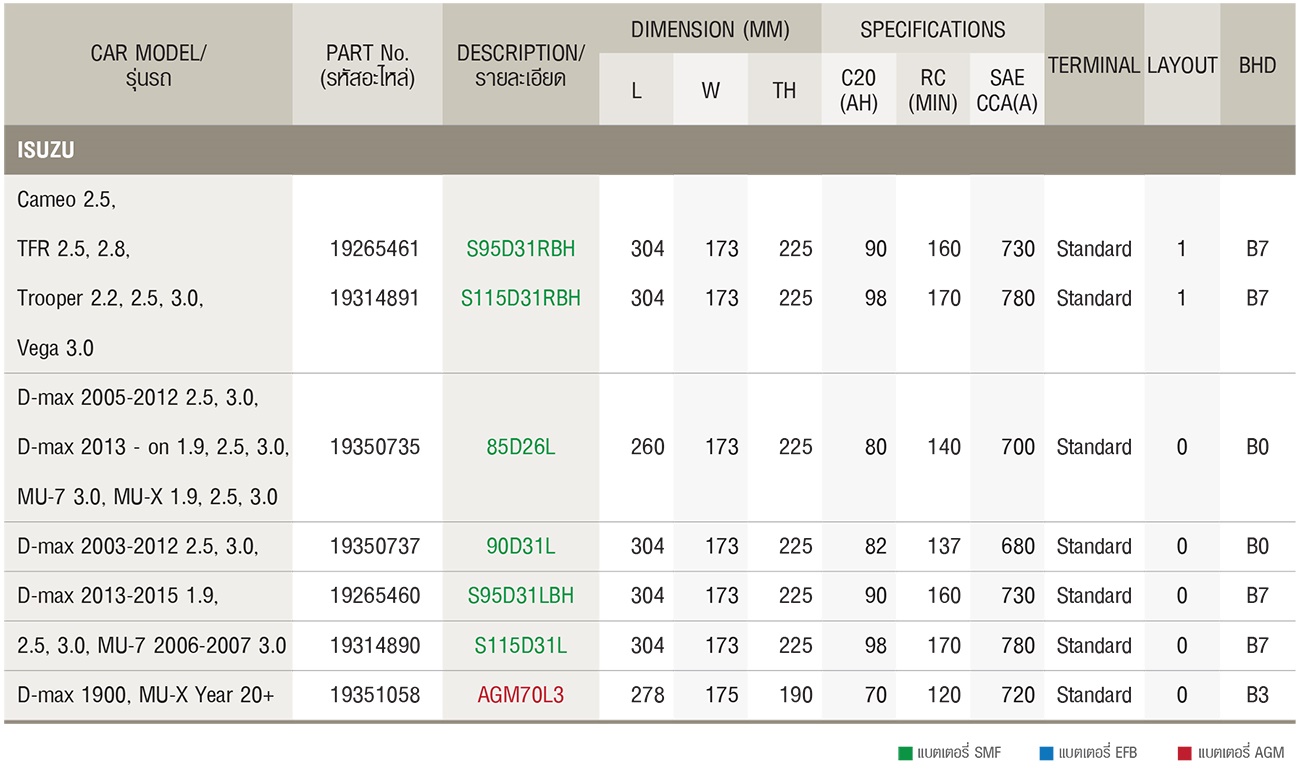The width and height of the screenshot is (1300, 780).
Task: Click D-max 2005-2012 2.5, 3.0 model
Action: [x=138, y=398]
